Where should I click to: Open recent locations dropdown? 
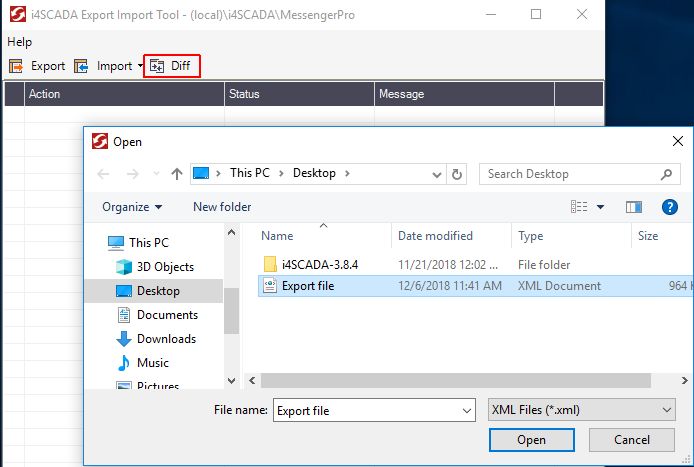156,174
